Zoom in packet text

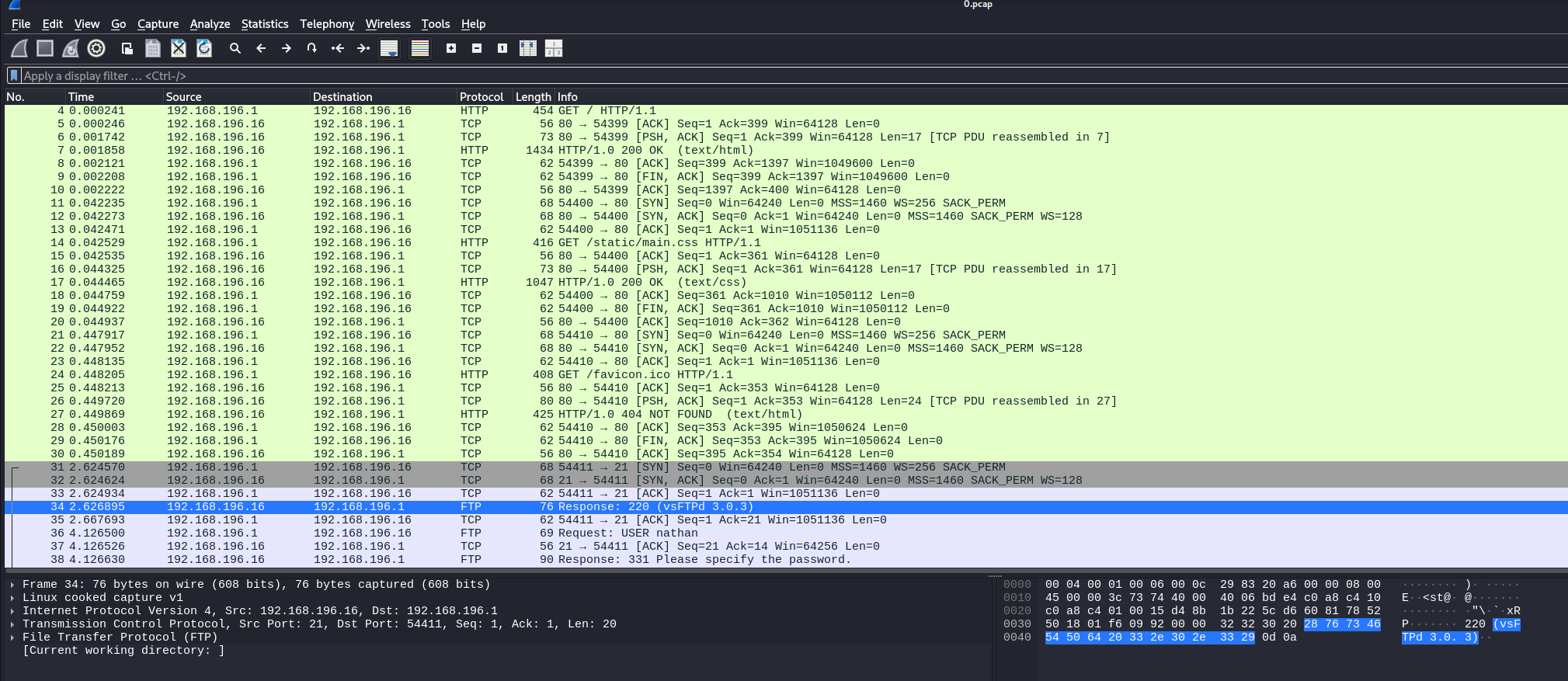pos(451,48)
